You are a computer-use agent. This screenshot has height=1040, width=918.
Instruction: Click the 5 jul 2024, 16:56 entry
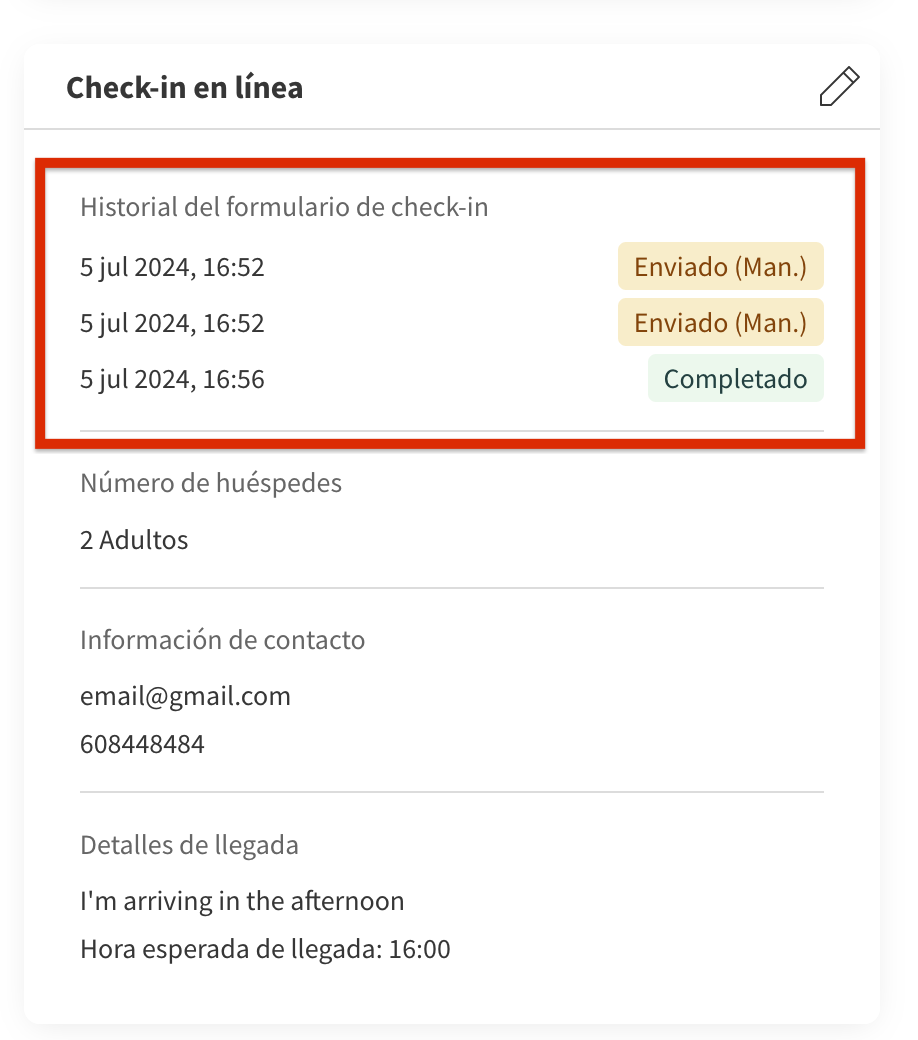pos(172,379)
